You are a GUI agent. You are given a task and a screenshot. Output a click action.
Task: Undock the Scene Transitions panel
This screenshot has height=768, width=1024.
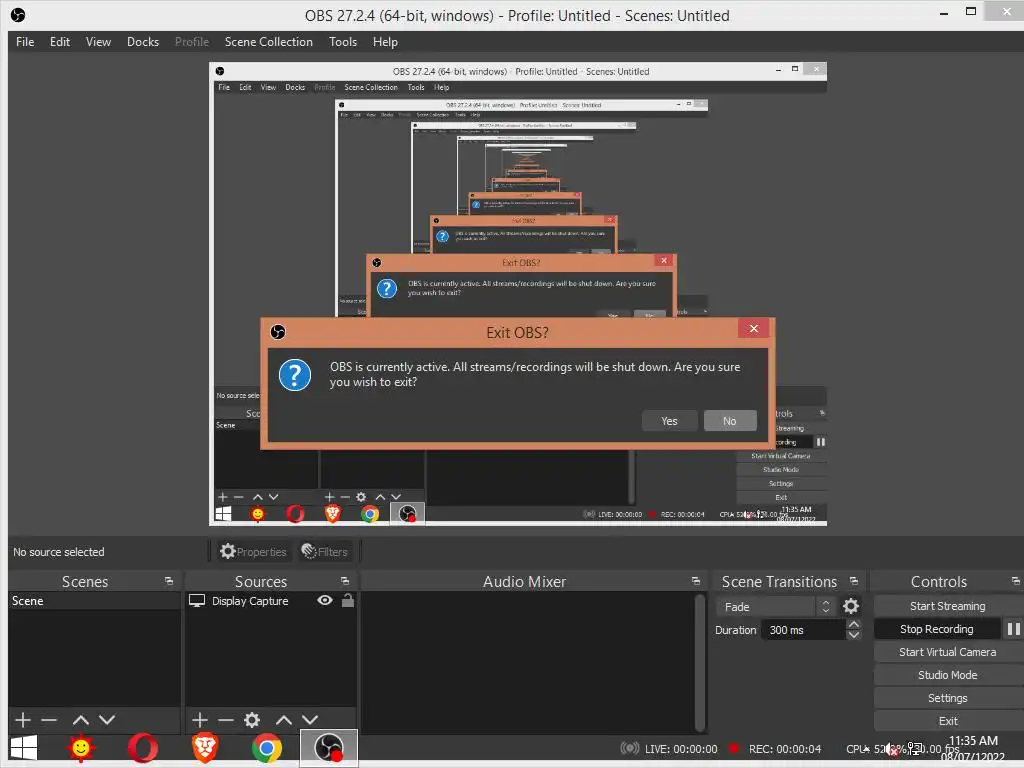854,581
